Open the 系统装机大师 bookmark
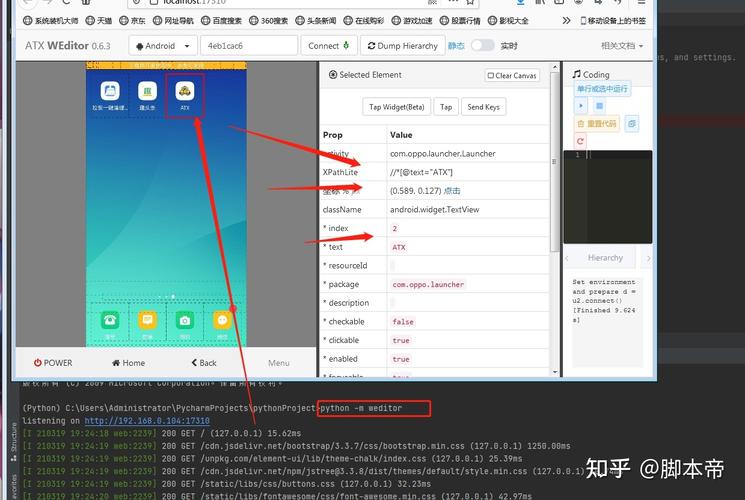The image size is (745, 500). 51,20
